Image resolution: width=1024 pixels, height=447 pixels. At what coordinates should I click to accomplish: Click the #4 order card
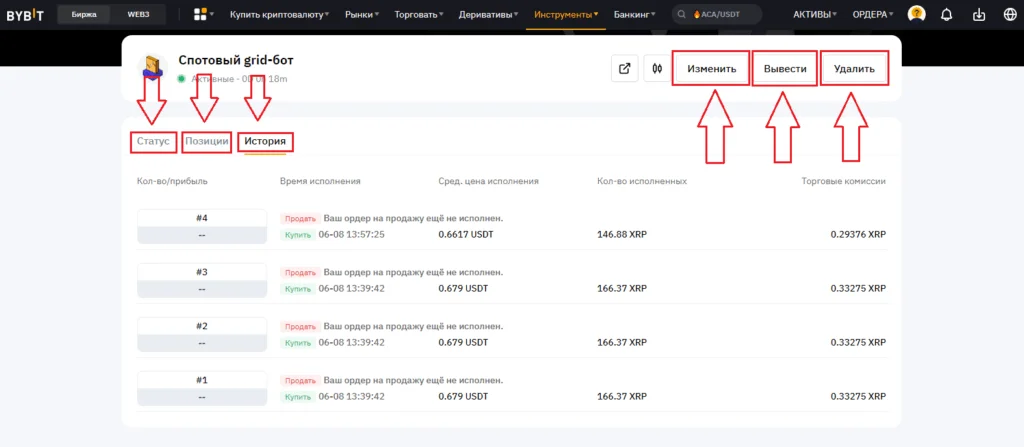[x=202, y=226]
